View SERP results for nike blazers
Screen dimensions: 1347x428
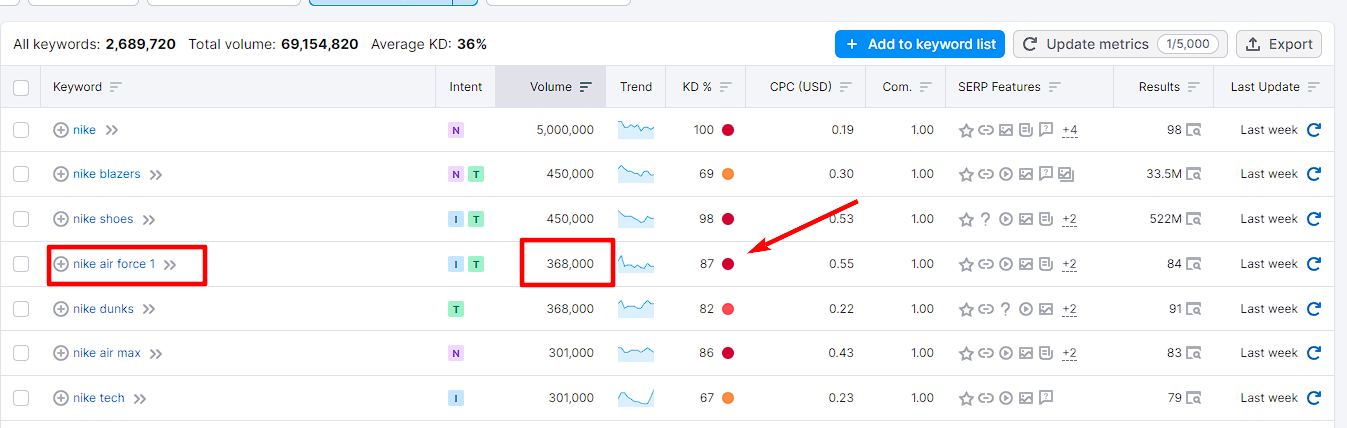click(1193, 174)
